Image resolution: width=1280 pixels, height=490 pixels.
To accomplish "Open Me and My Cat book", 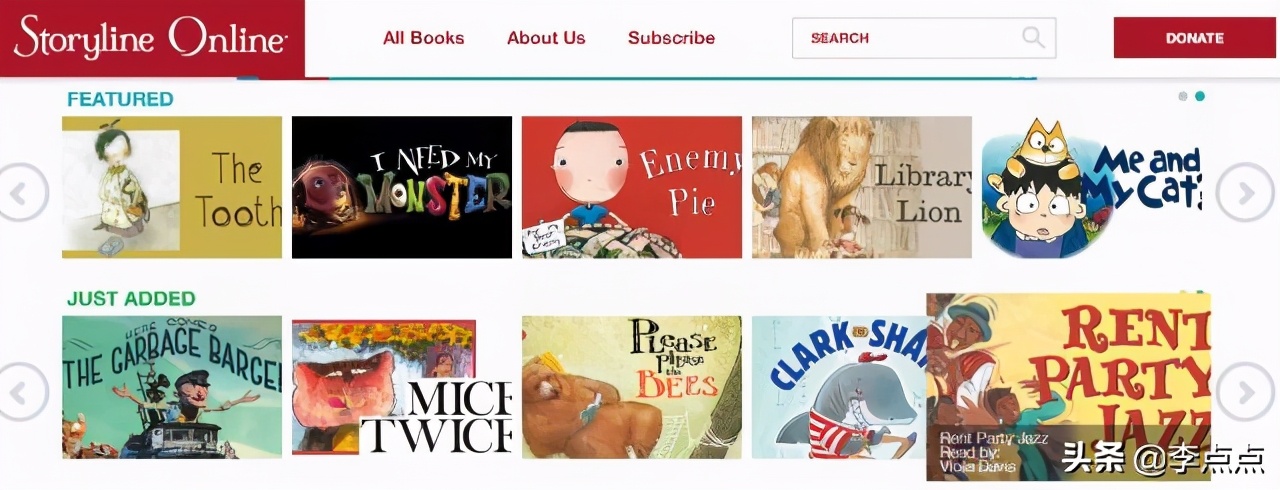I will point(1091,187).
